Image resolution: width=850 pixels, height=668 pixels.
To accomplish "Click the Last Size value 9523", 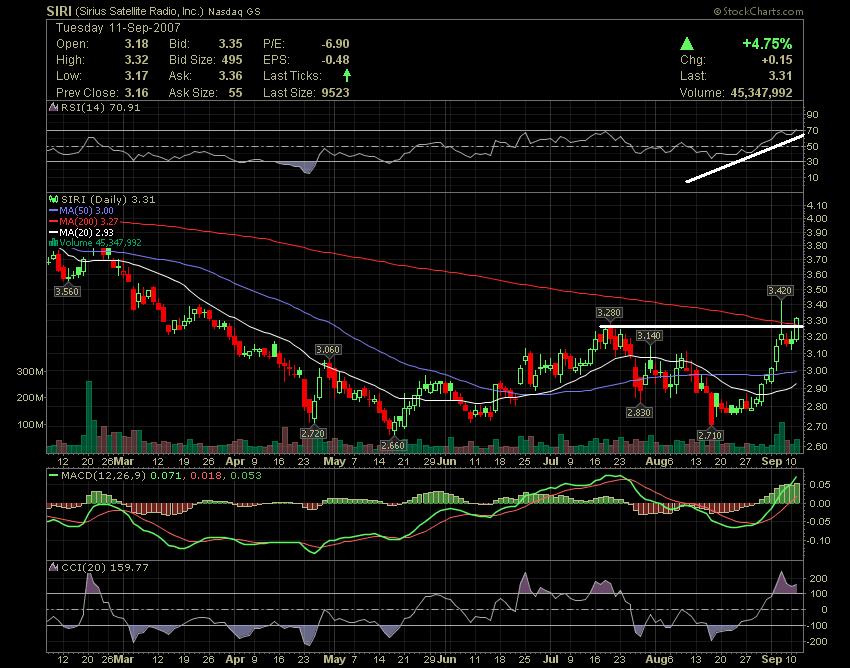I will point(335,92).
